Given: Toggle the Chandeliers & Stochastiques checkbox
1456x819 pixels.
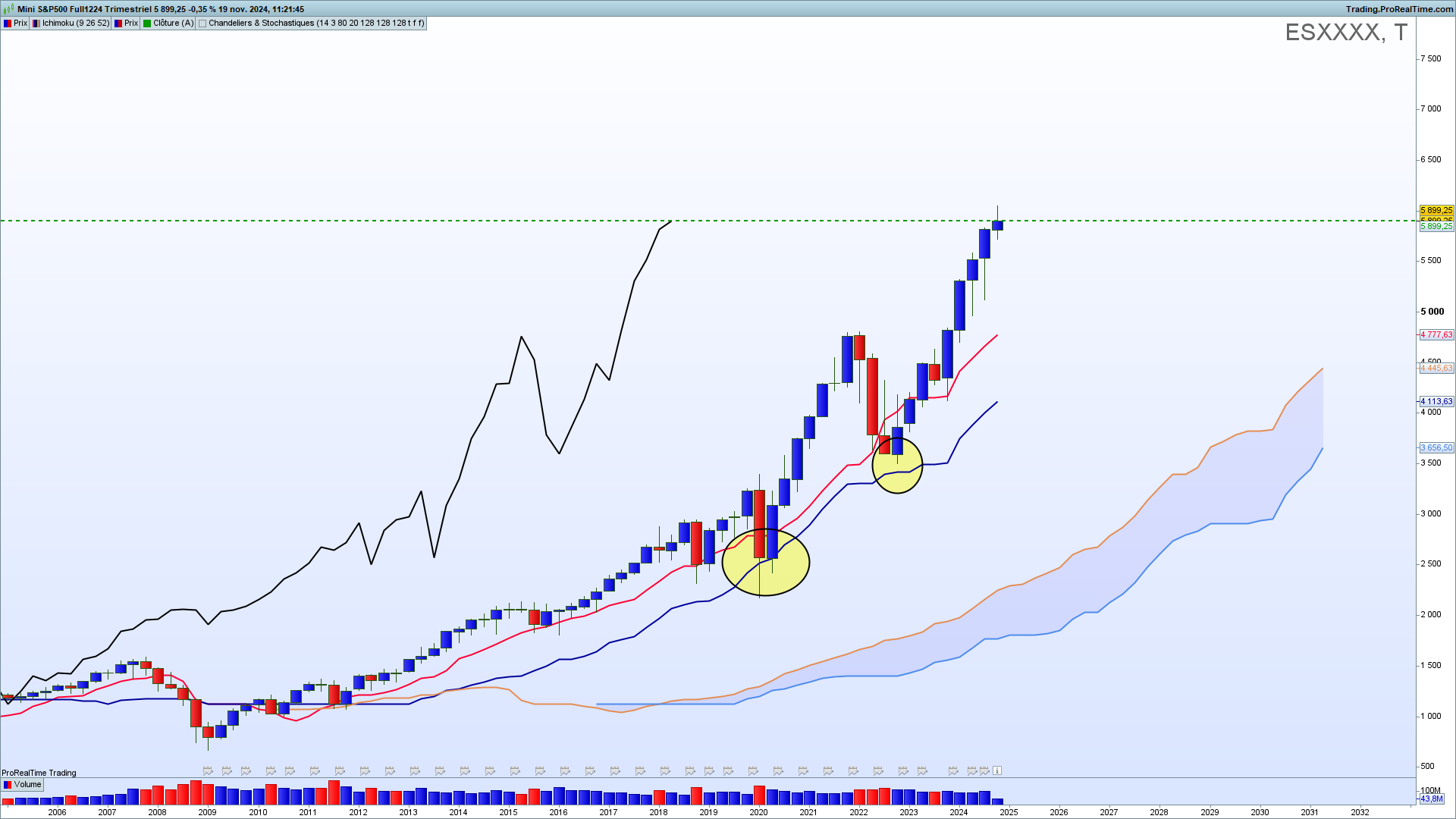Looking at the screenshot, I should pos(202,24).
